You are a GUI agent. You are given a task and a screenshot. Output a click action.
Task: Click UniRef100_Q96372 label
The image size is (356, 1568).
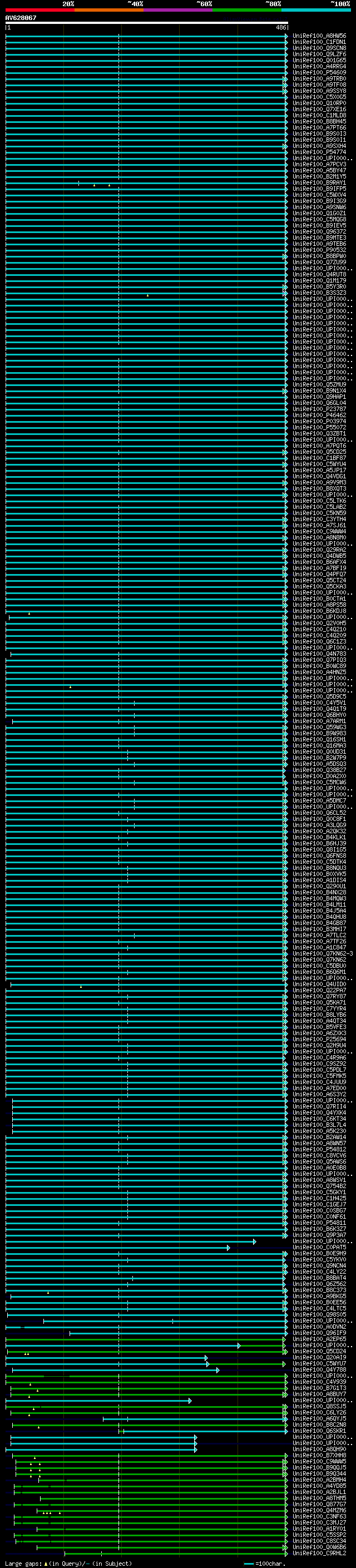tap(319, 232)
